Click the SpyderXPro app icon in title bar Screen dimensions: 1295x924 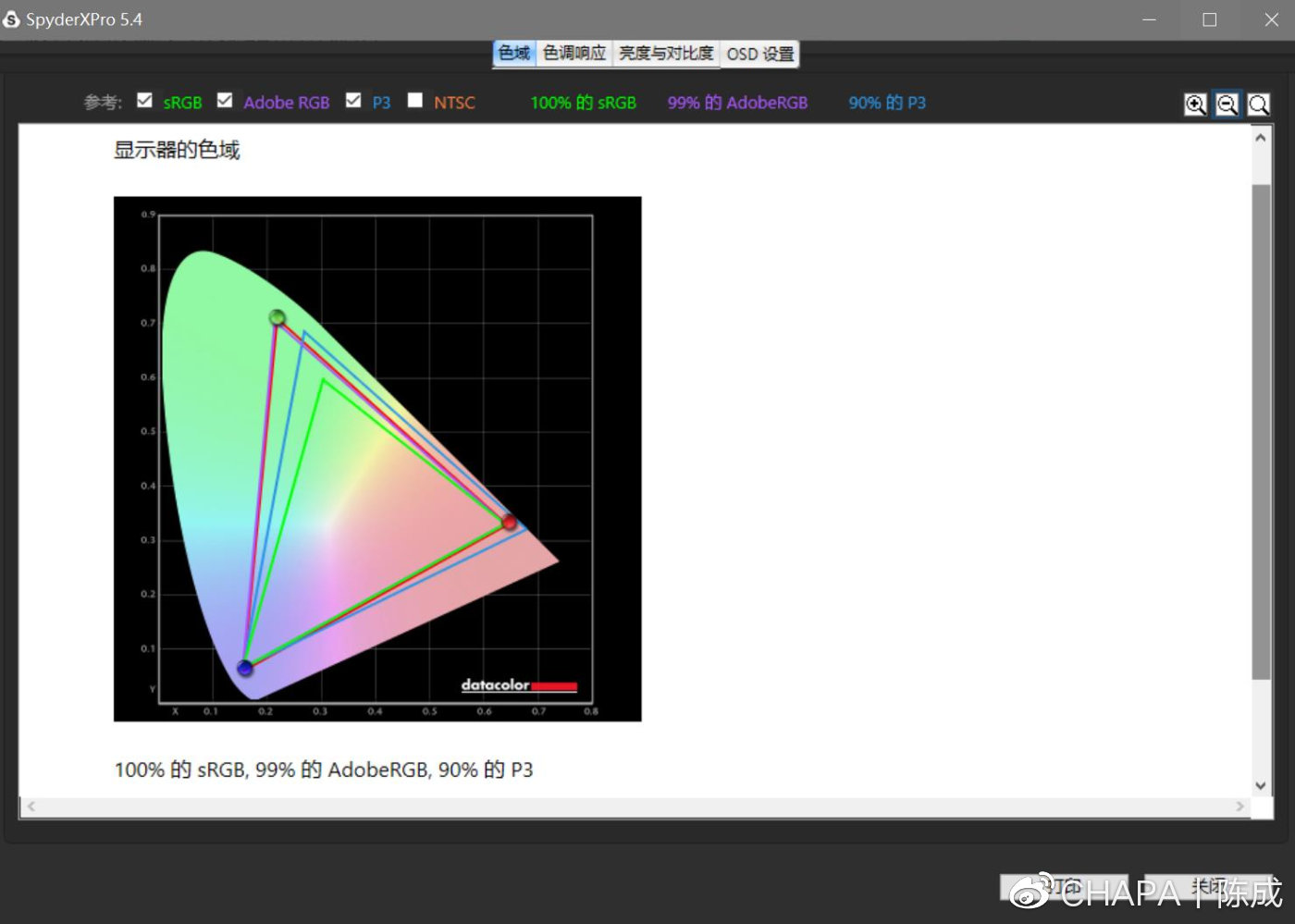[11, 19]
